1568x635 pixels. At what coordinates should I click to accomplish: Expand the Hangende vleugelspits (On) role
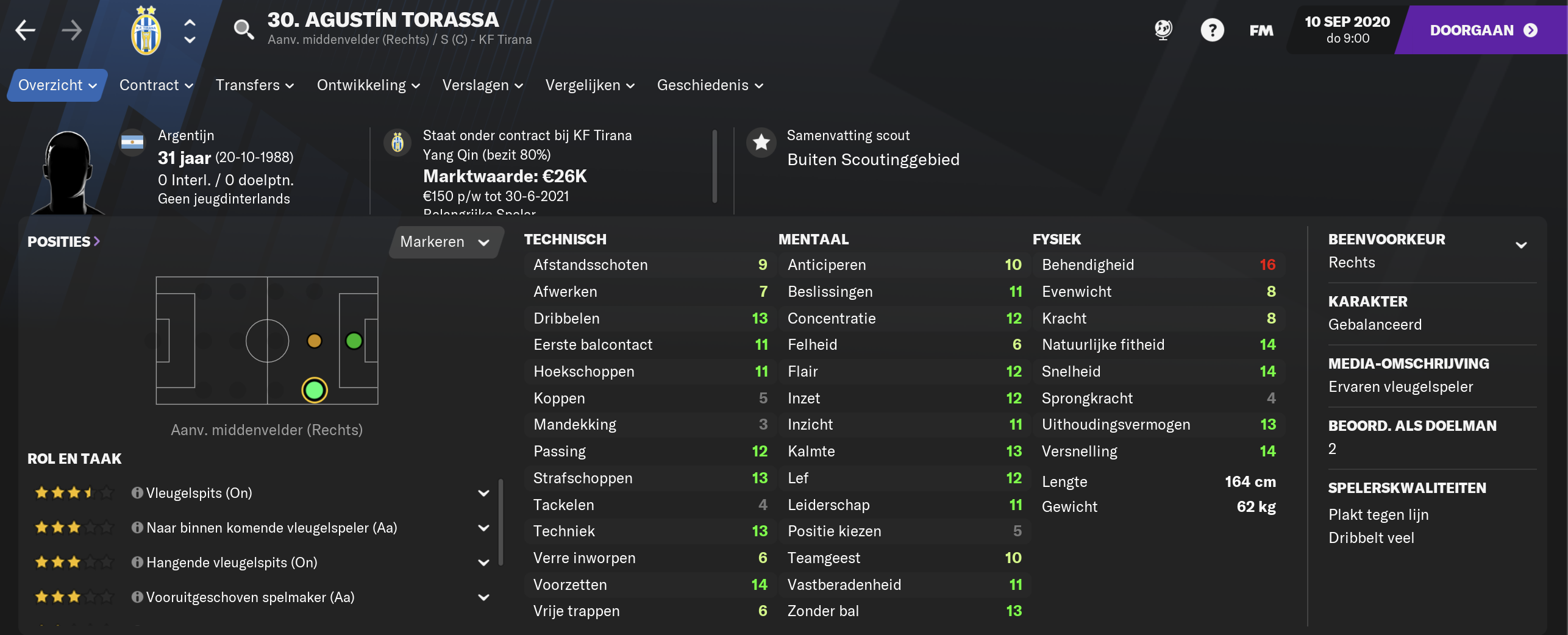click(483, 562)
